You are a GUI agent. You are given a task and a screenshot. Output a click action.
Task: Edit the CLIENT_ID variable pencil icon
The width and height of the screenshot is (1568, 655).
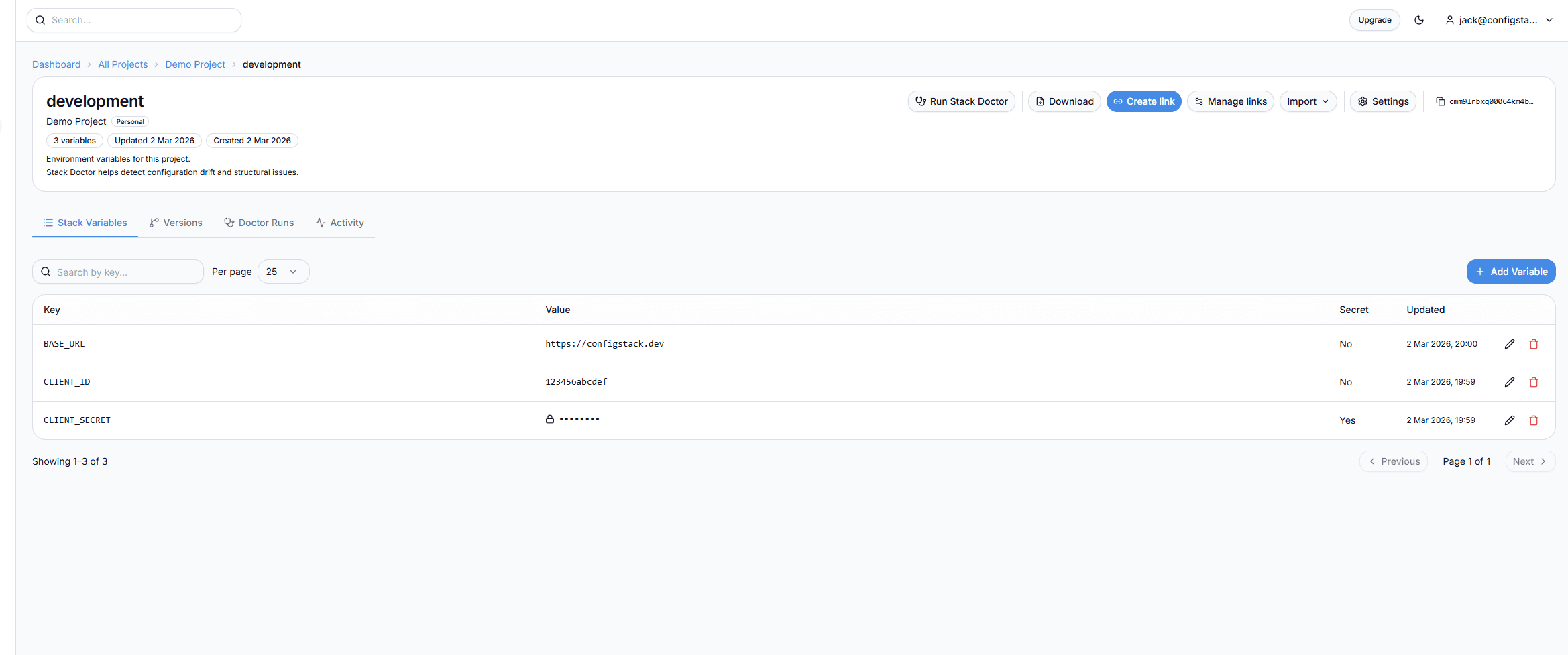(1510, 382)
